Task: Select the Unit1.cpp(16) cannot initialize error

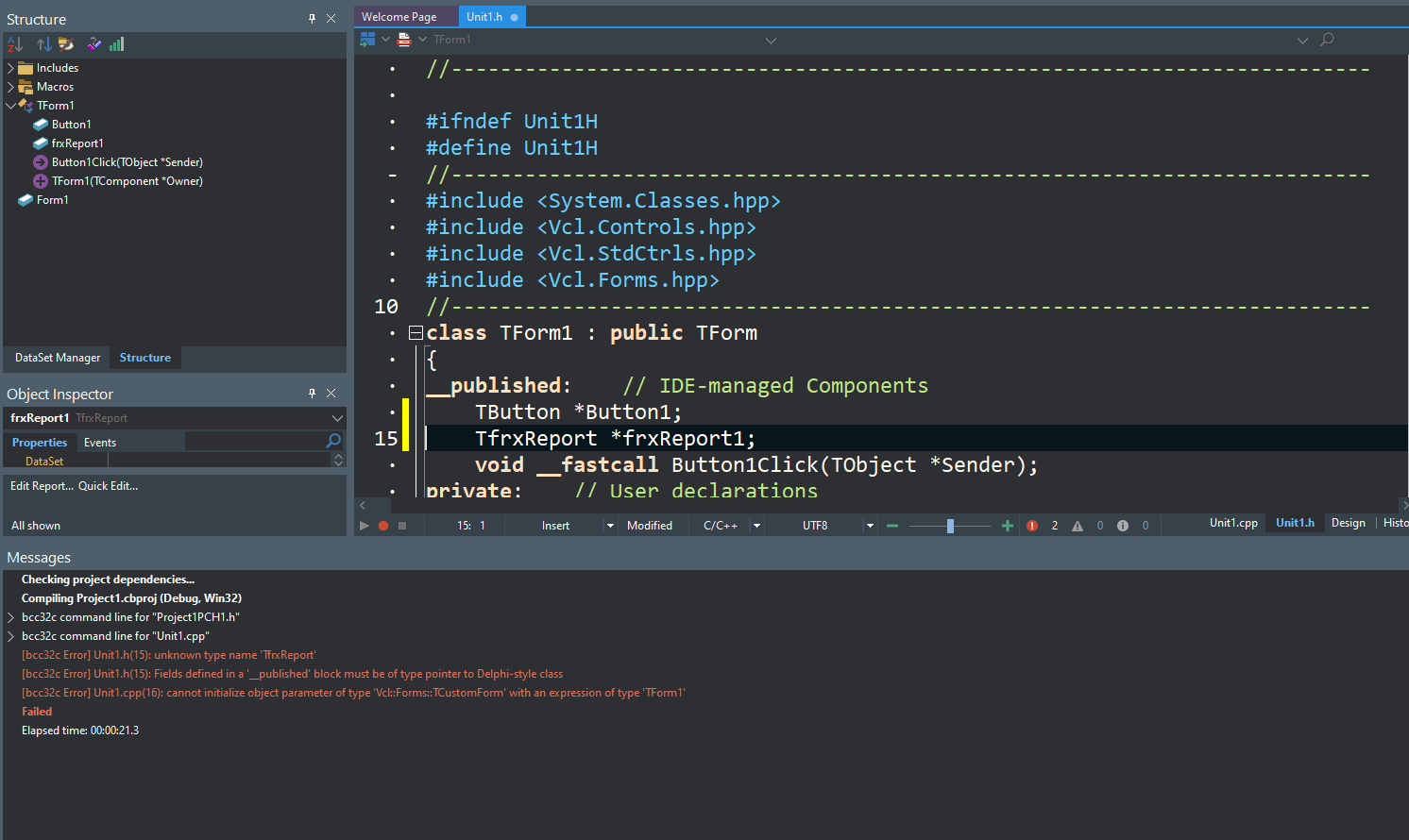Action: [353, 693]
